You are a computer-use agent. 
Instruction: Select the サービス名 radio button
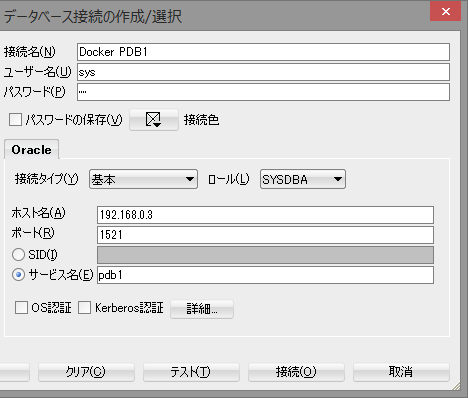18,275
